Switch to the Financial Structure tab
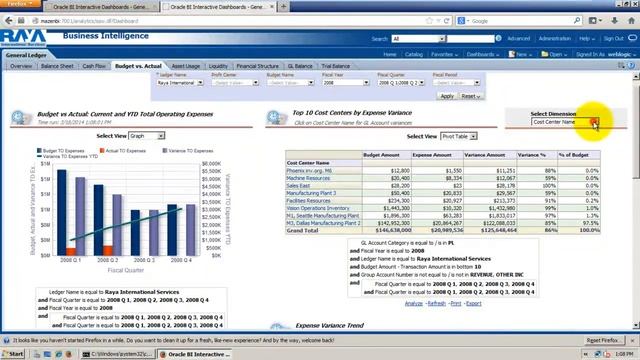Screen dimensions: 640x360 coord(258,66)
